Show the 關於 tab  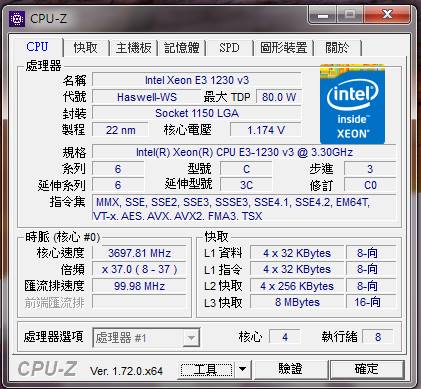(337, 47)
